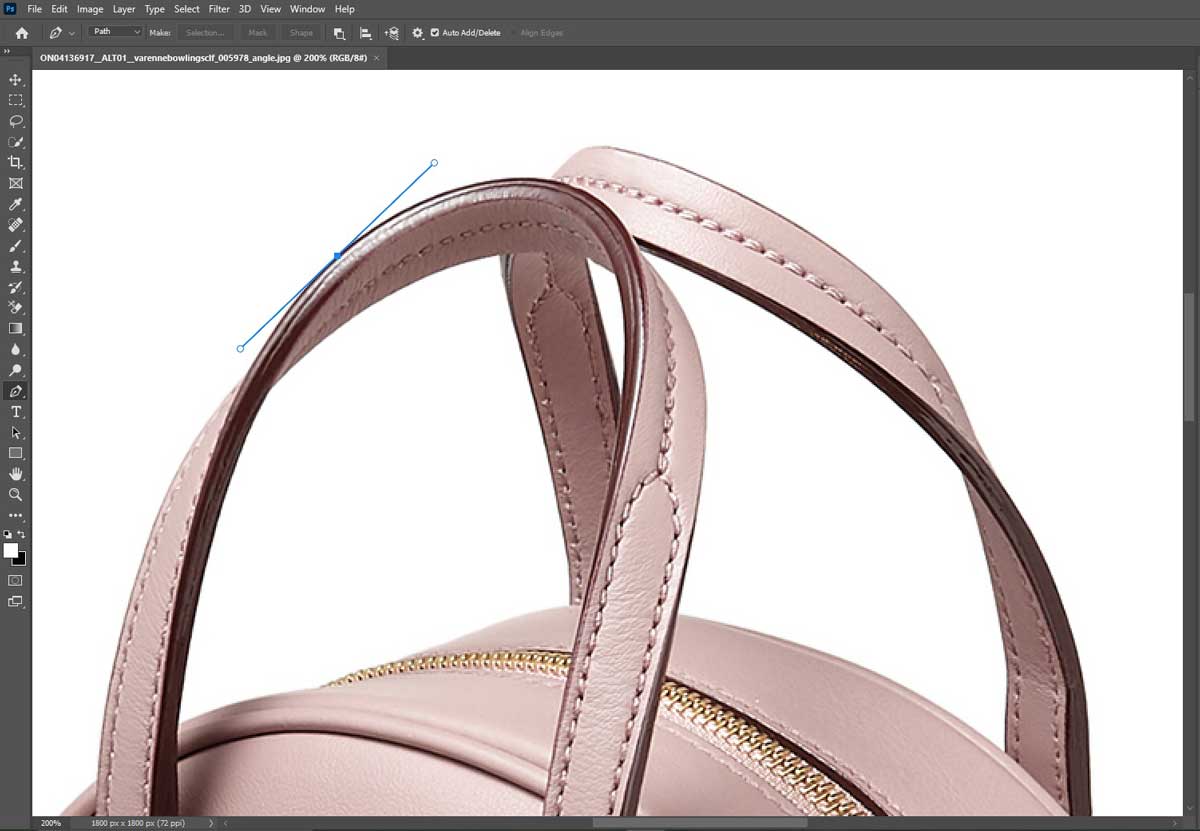Image resolution: width=1200 pixels, height=831 pixels.
Task: Activate the Zoom tool
Action: [15, 494]
